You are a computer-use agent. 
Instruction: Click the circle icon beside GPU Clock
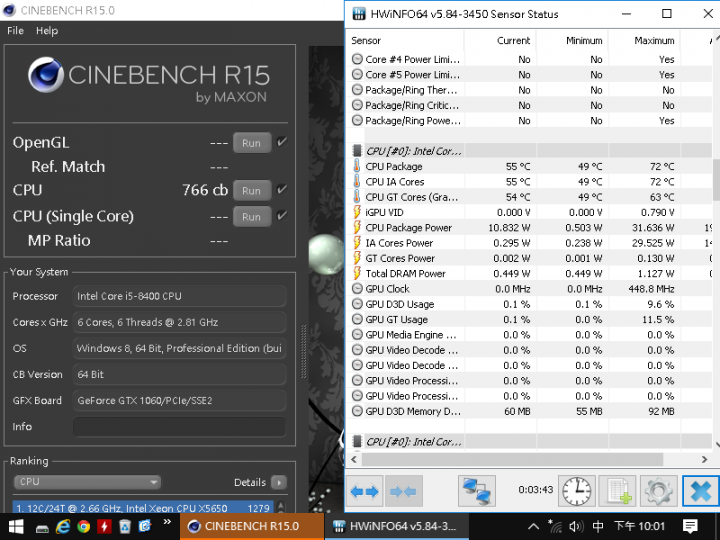coord(357,289)
